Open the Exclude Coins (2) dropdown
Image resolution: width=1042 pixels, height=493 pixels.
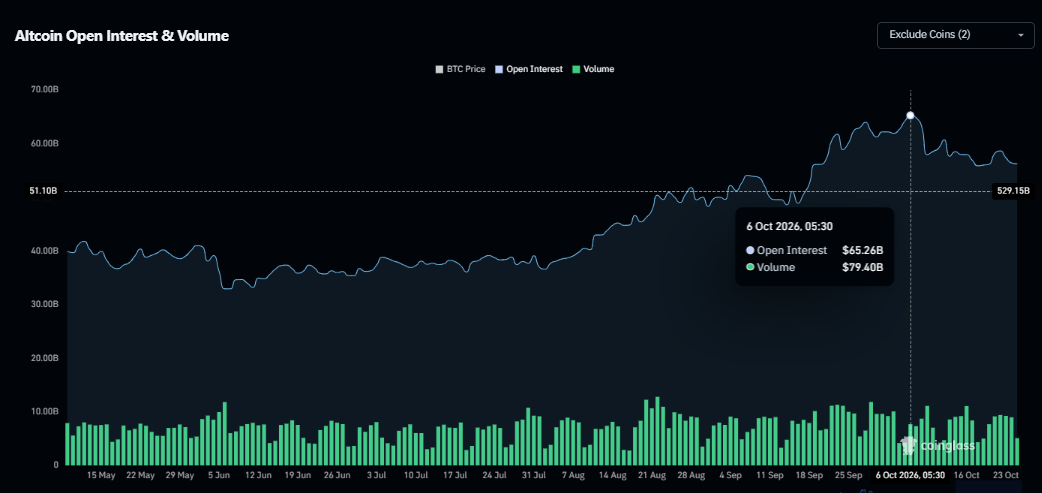[x=956, y=35]
